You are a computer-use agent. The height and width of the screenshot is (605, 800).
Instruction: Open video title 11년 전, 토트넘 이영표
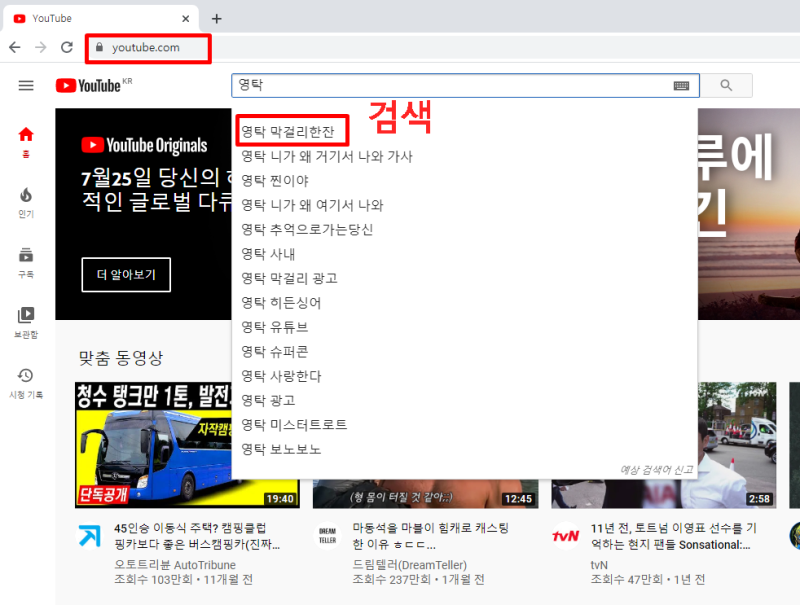pos(673,536)
